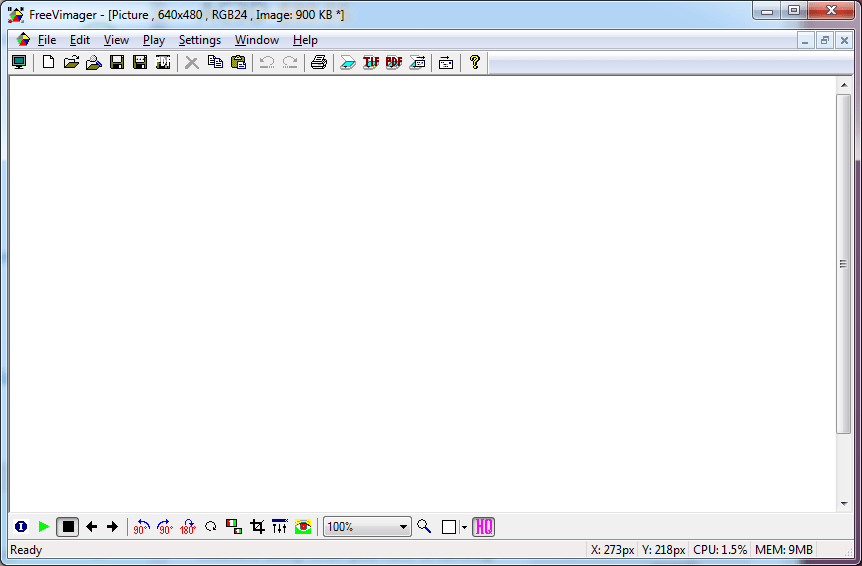Click the magnifier zoom tool icon
Viewport: 862px width, 566px height.
click(424, 527)
